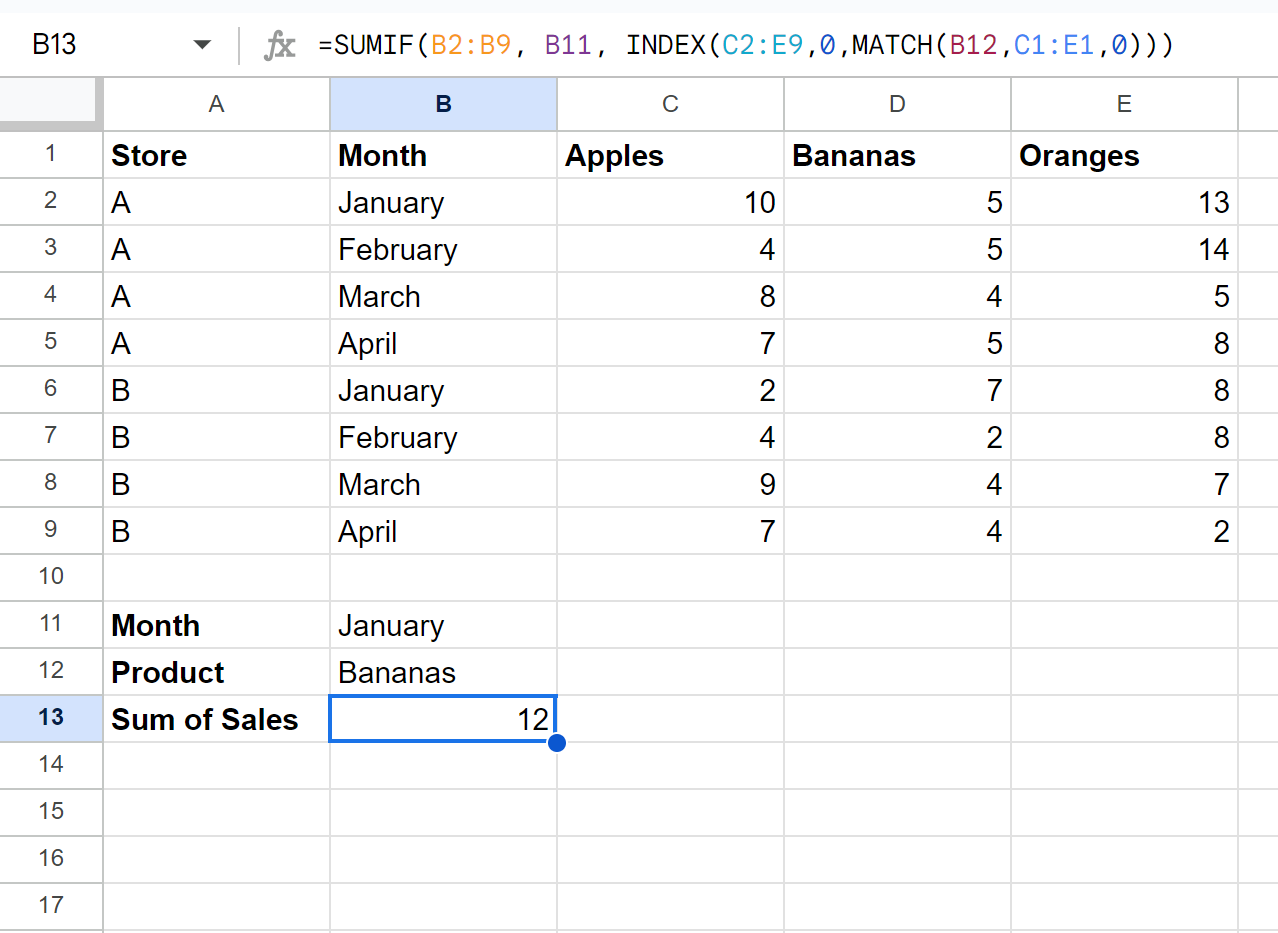Select column D header
The width and height of the screenshot is (1278, 933).
point(897,104)
